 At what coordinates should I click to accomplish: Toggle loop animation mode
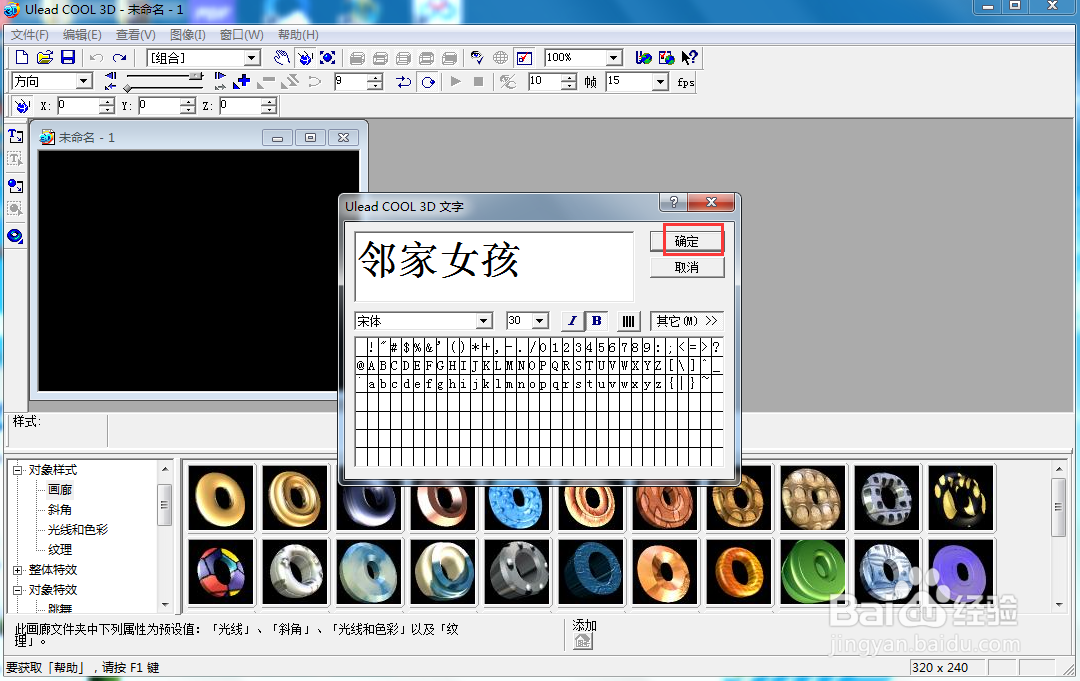428,82
